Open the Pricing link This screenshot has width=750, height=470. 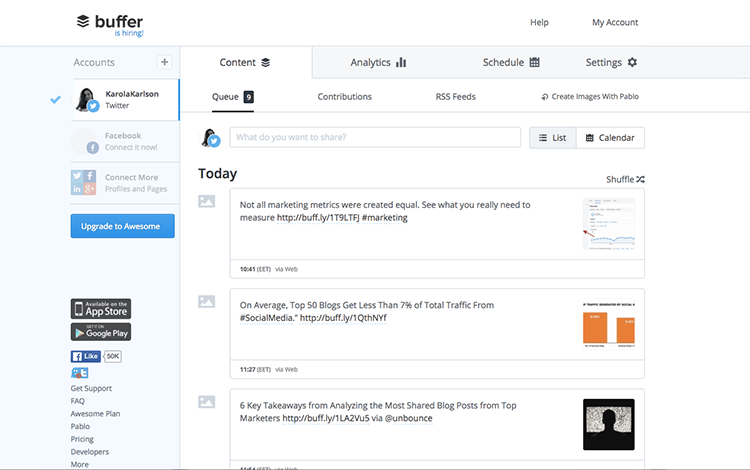pyautogui.click(x=82, y=439)
